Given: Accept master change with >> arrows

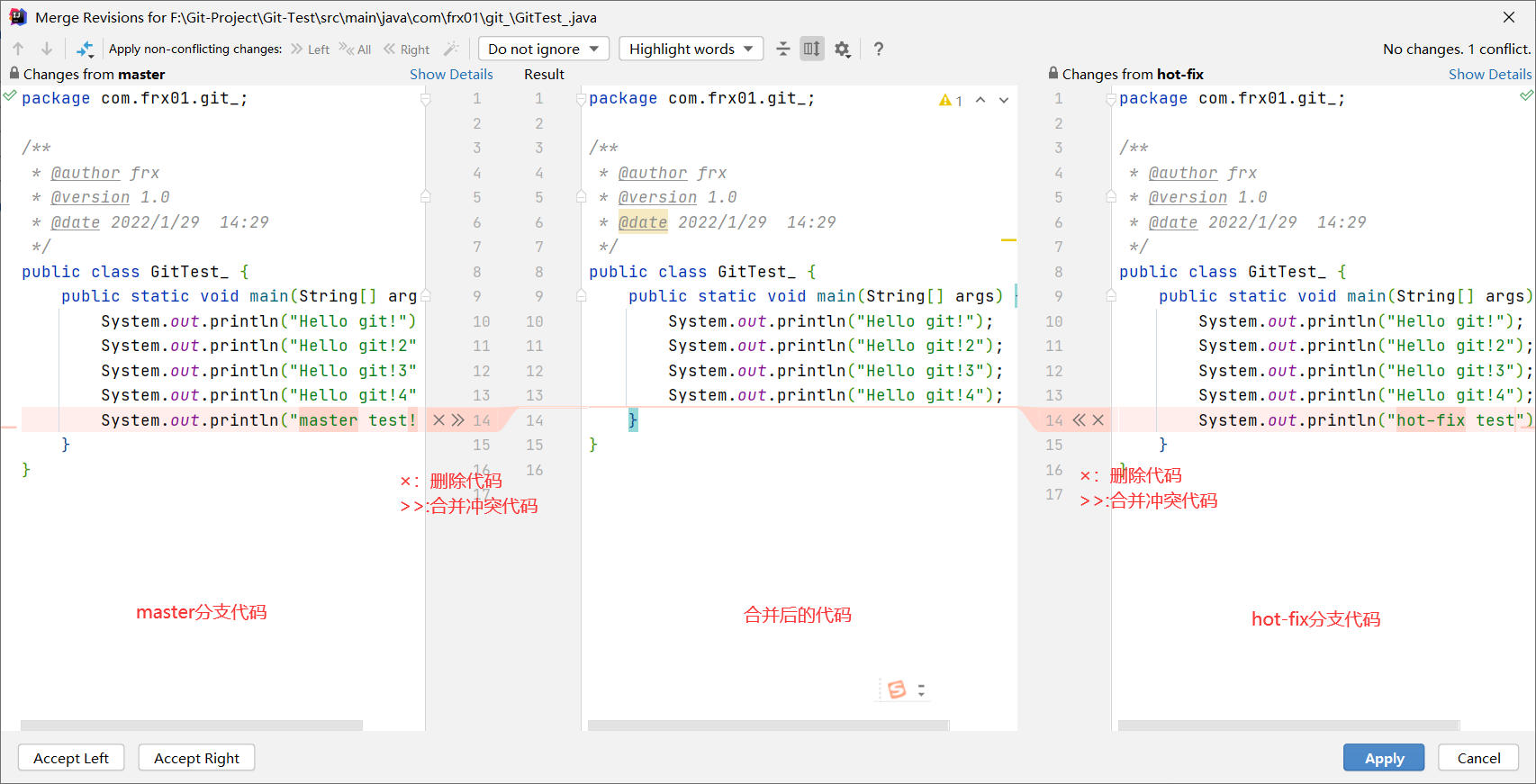Looking at the screenshot, I should (458, 419).
